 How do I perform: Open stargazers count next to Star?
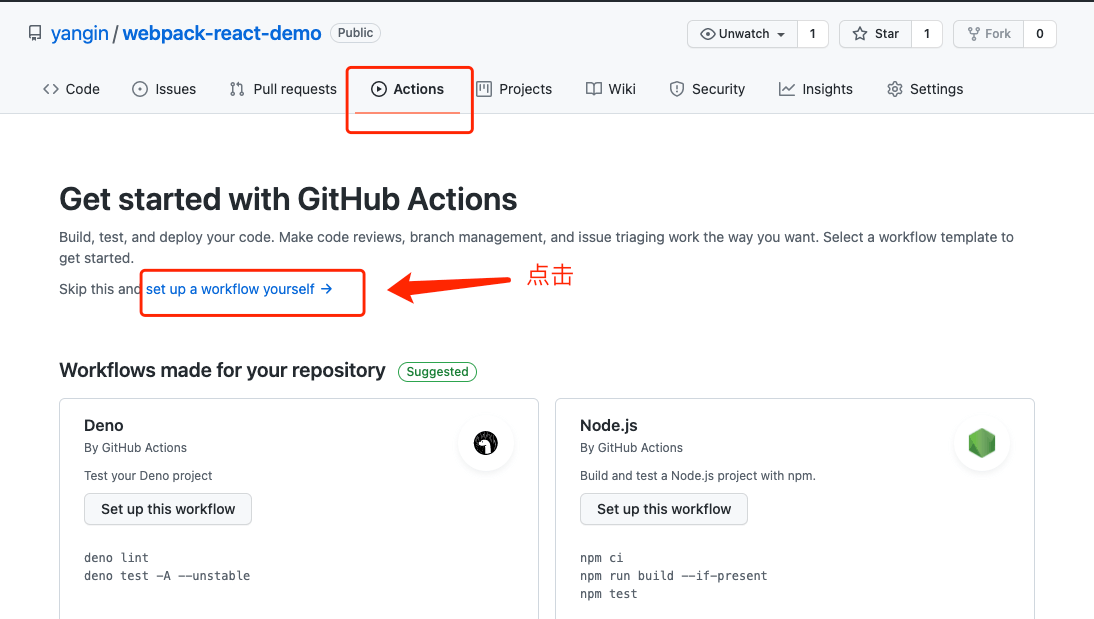pyautogui.click(x=927, y=34)
